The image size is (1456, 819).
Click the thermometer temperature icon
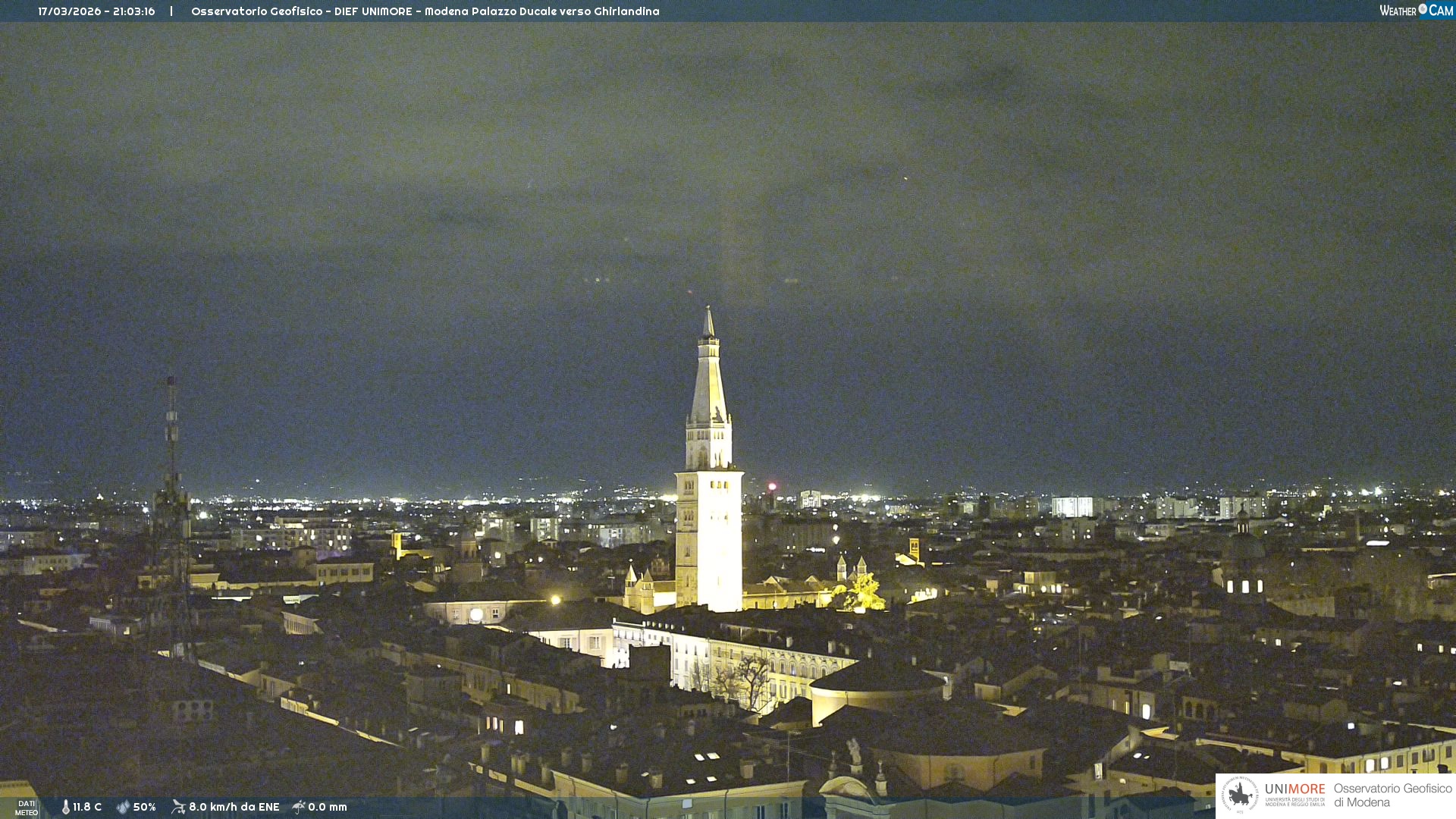[66, 807]
